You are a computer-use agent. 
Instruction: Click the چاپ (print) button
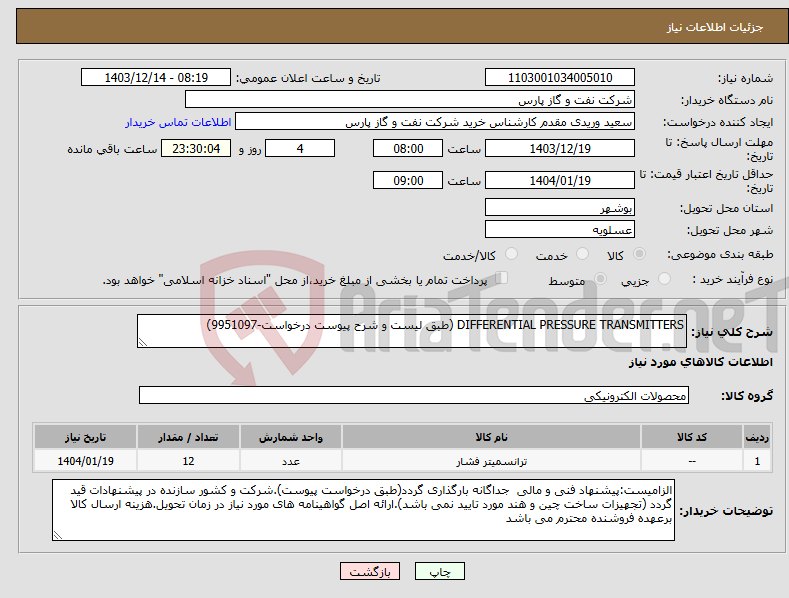coord(439,571)
